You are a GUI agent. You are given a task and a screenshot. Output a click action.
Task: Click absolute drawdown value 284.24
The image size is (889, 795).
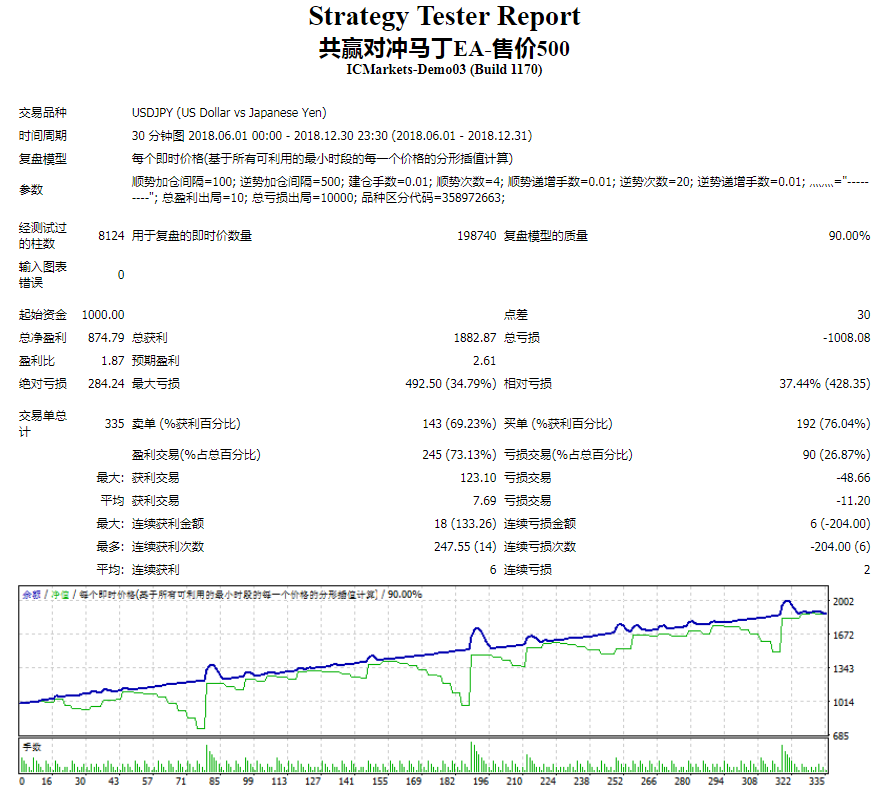105,384
